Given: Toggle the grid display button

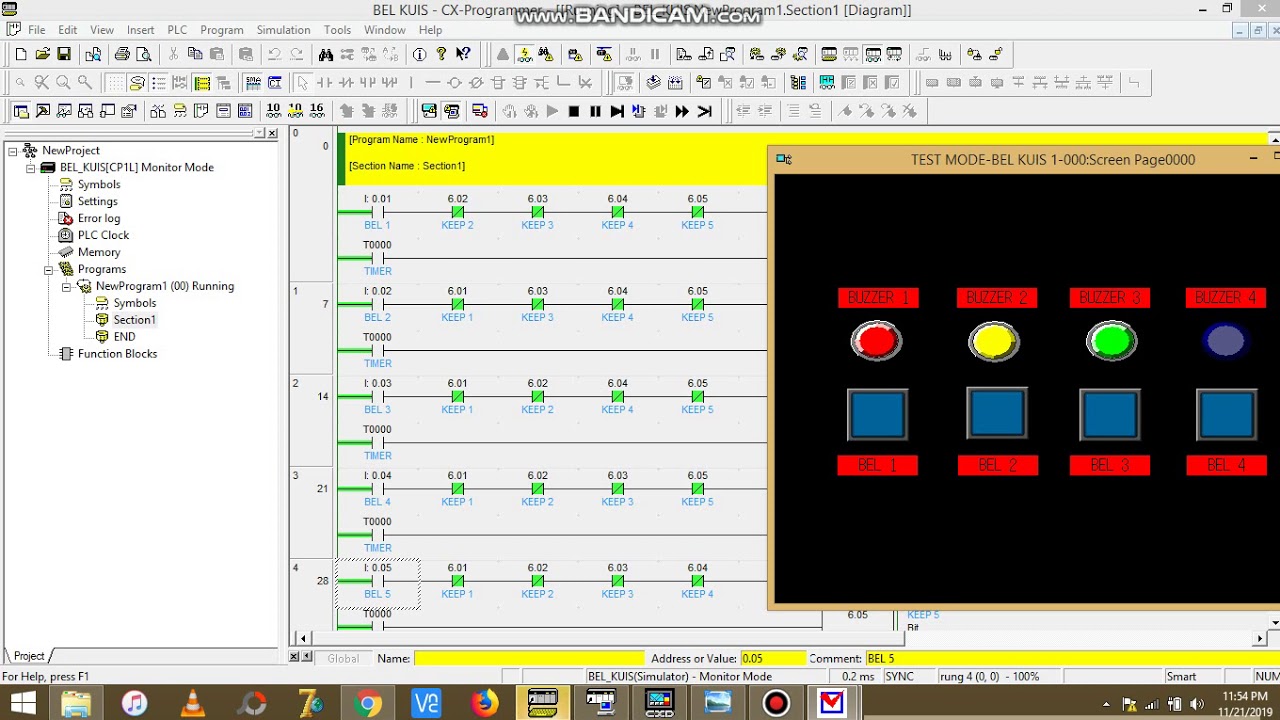Looking at the screenshot, I should coord(116,82).
